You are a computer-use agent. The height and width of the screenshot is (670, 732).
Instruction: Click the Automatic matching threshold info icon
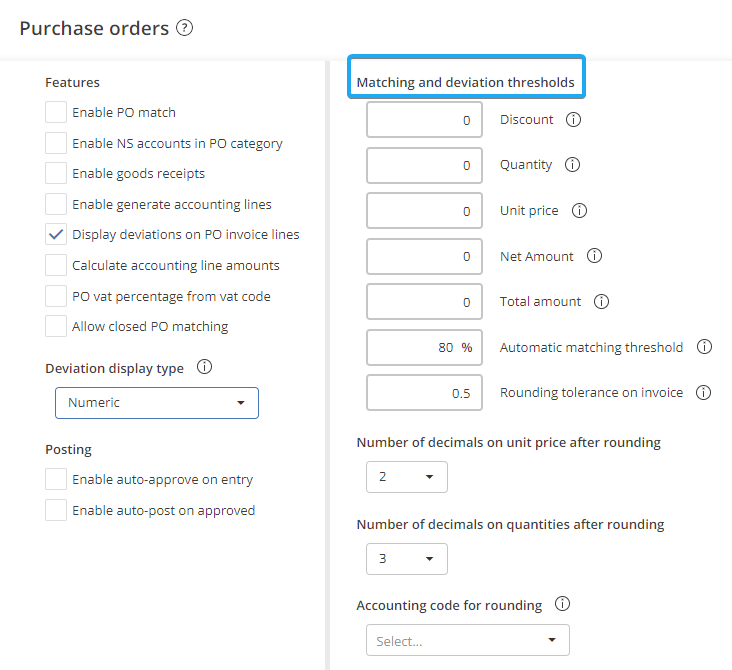pos(704,347)
